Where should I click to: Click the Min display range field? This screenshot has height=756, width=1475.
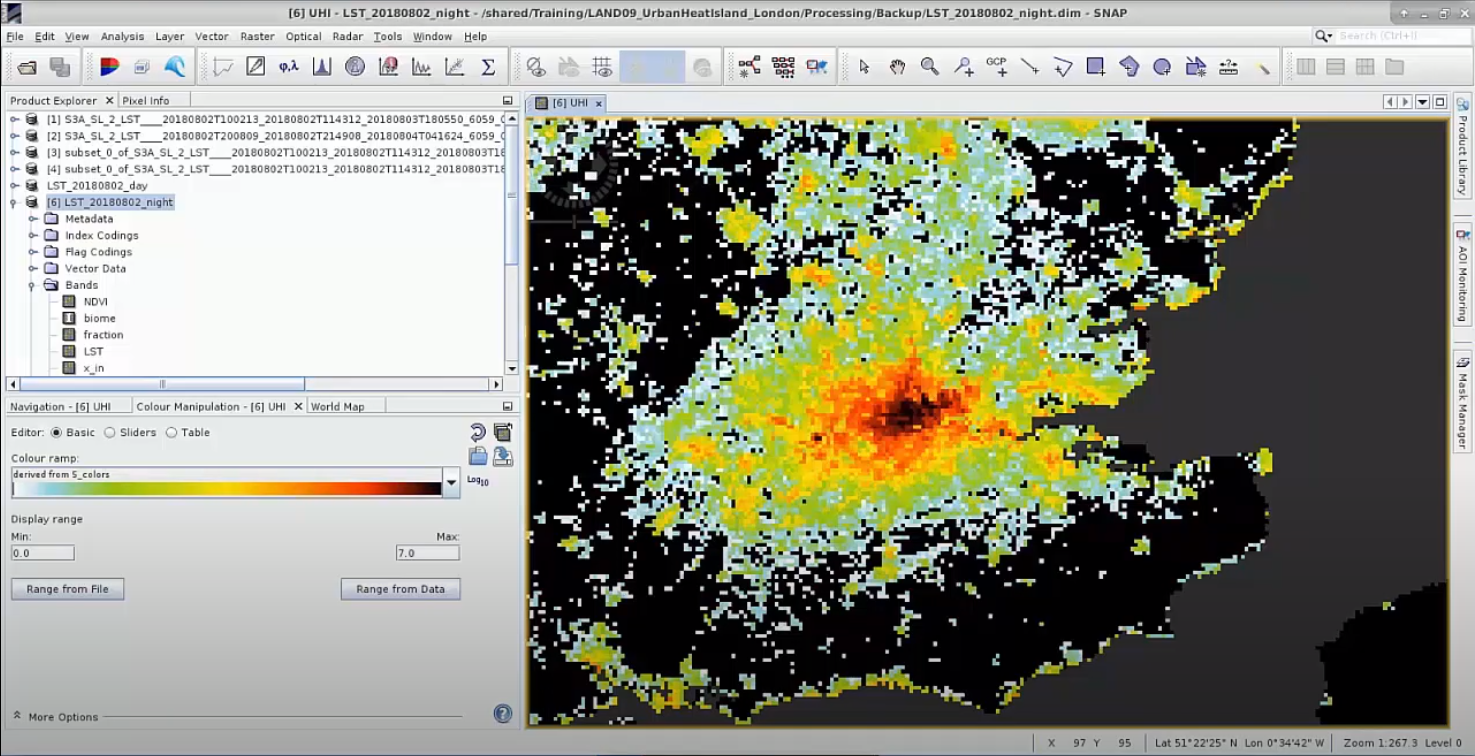[42, 553]
